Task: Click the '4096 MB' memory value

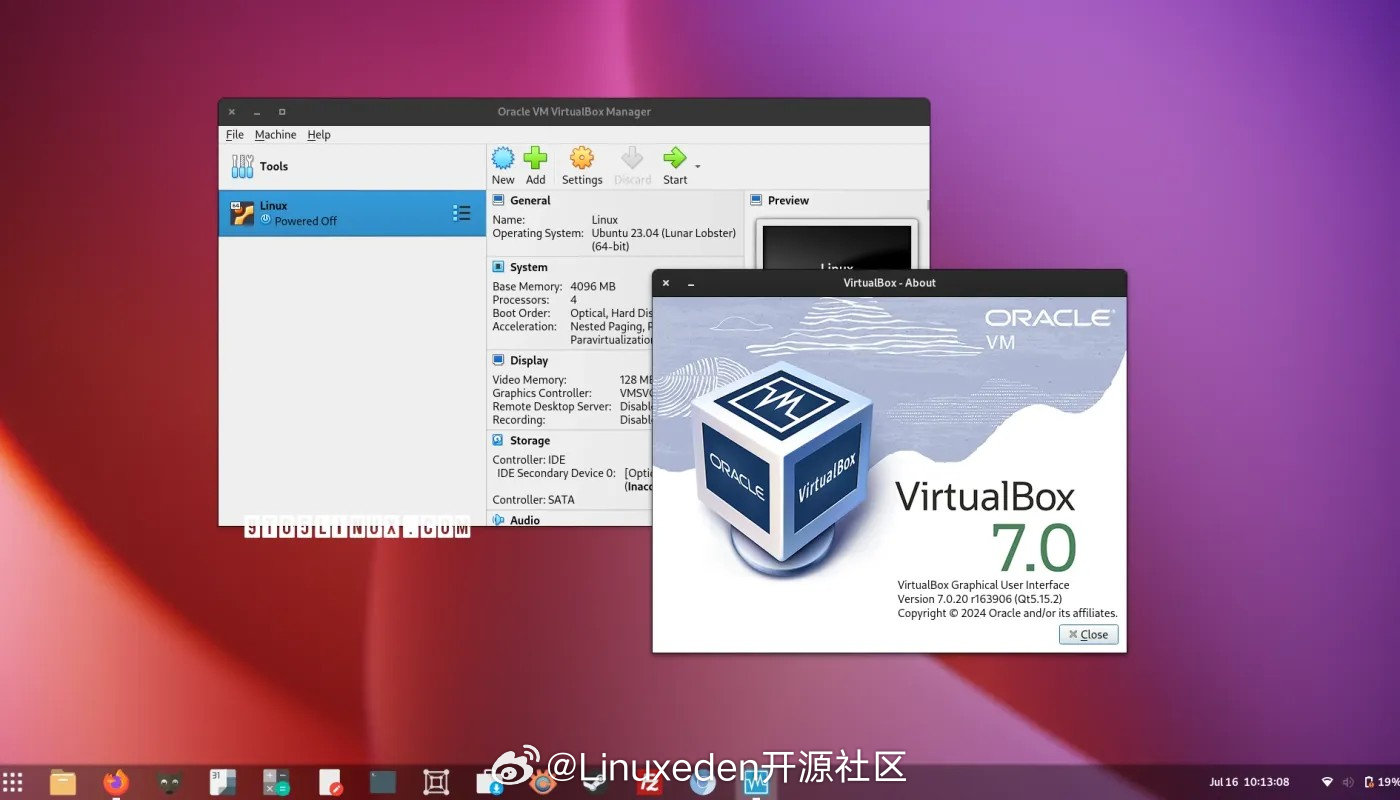Action: coord(593,286)
